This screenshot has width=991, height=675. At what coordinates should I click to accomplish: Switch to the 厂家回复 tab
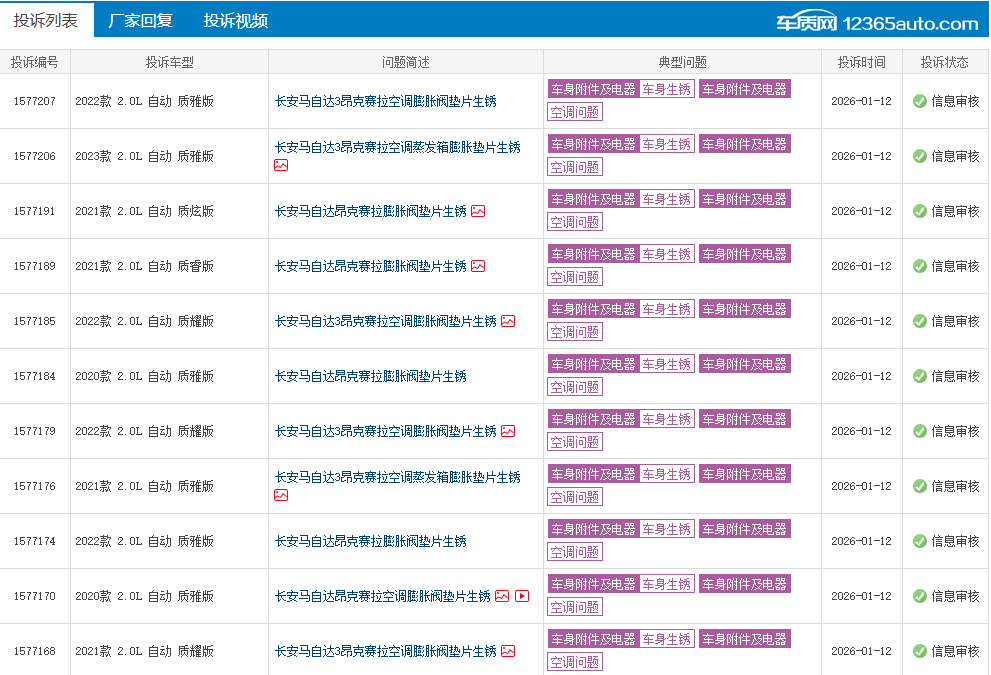click(140, 20)
